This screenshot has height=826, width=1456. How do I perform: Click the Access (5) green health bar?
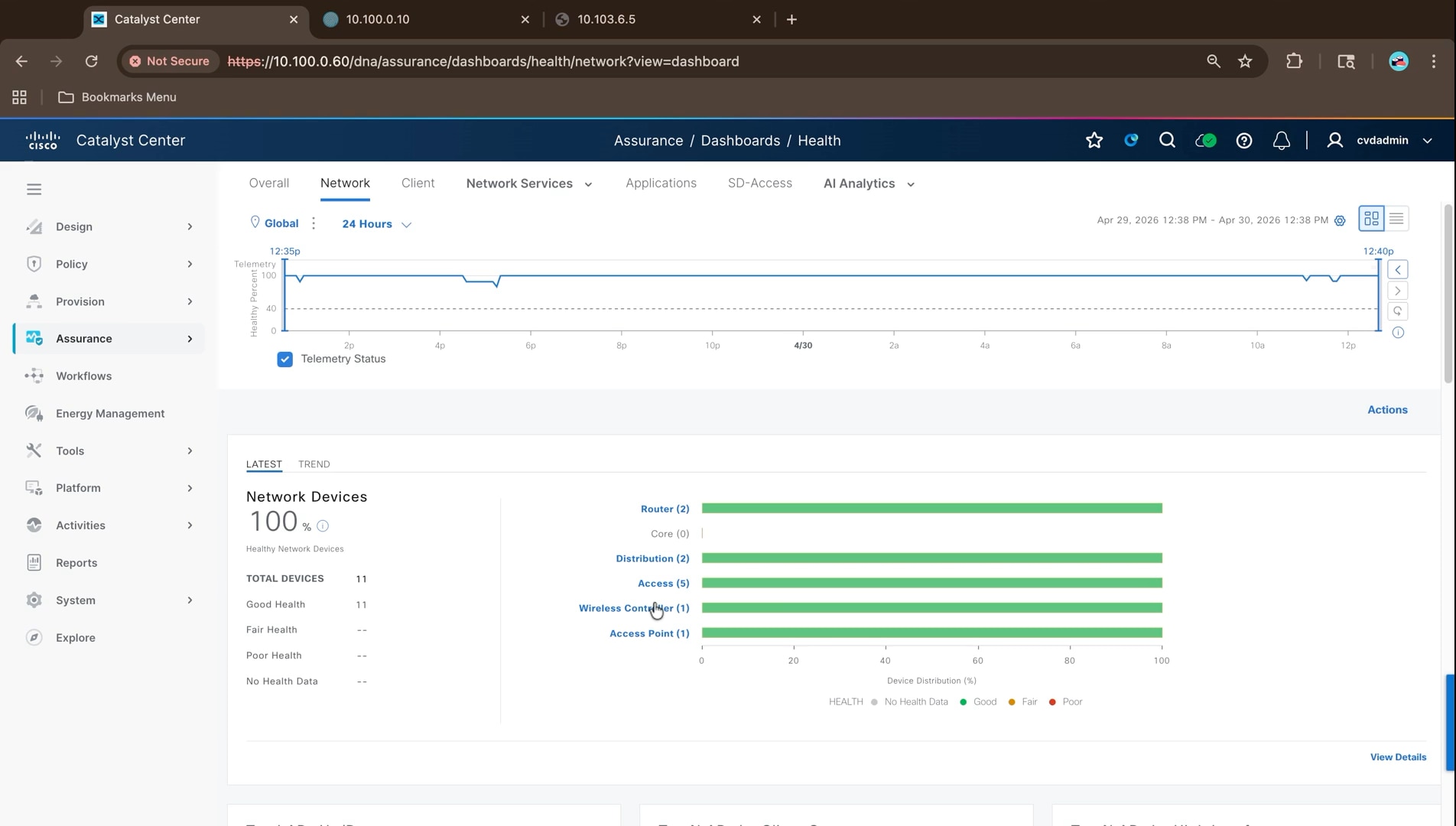(x=932, y=584)
